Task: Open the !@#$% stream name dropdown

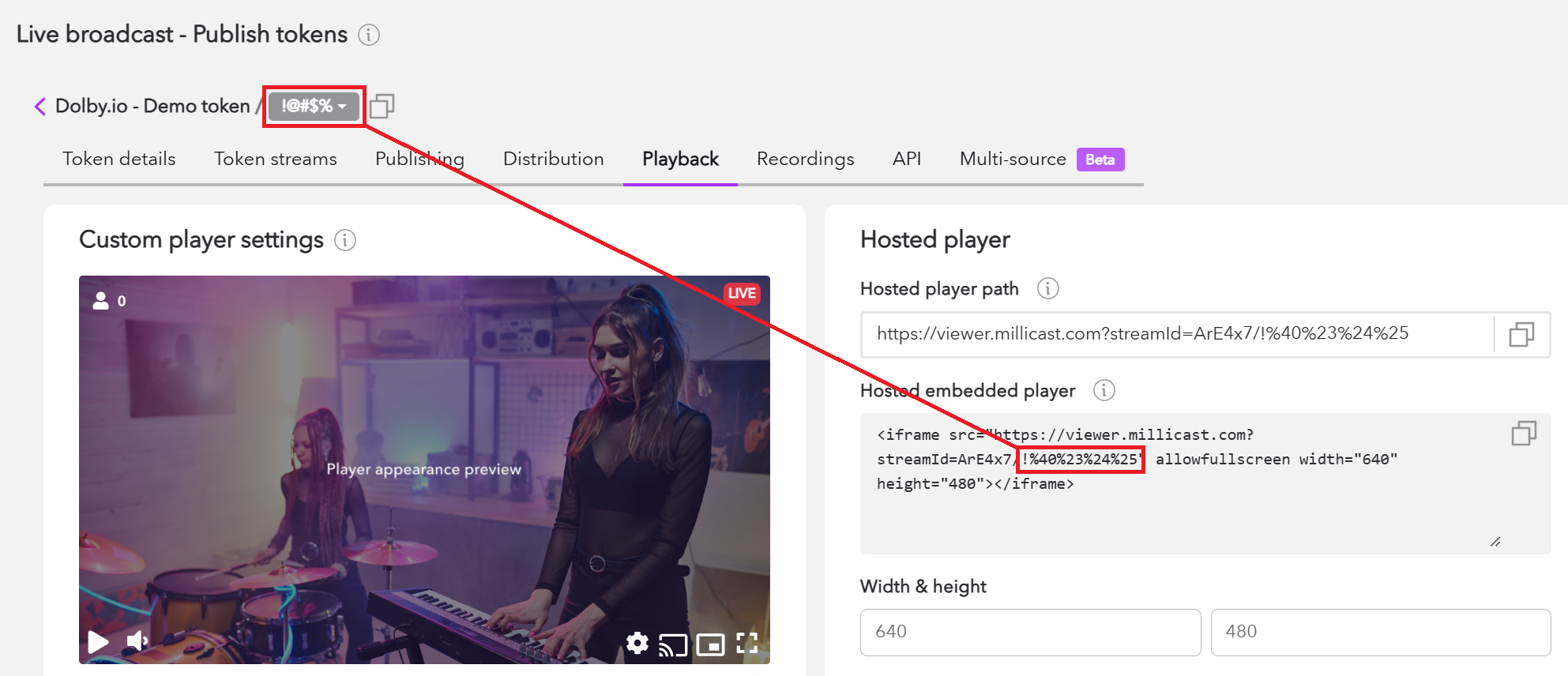Action: [314, 106]
